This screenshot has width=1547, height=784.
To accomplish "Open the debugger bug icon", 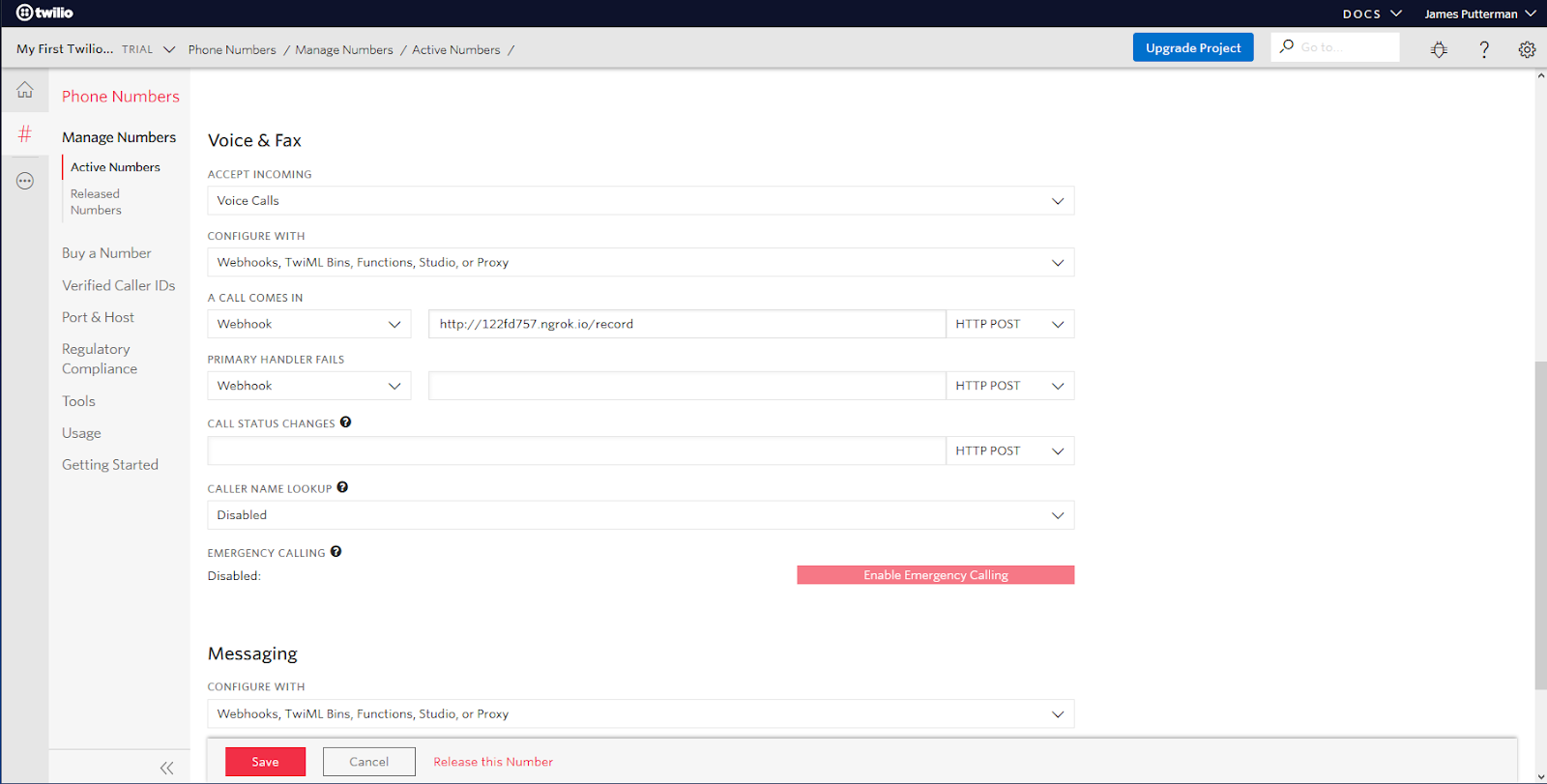I will tap(1439, 49).
